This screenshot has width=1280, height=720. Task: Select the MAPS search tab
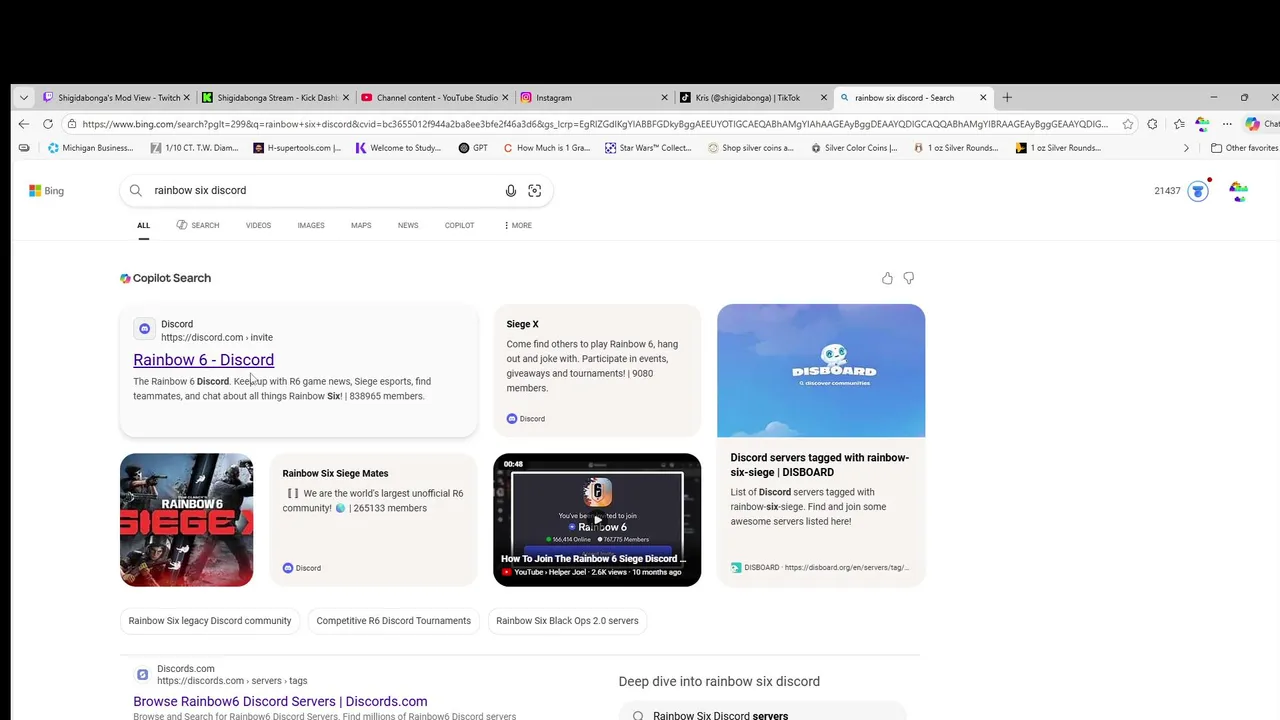(361, 225)
